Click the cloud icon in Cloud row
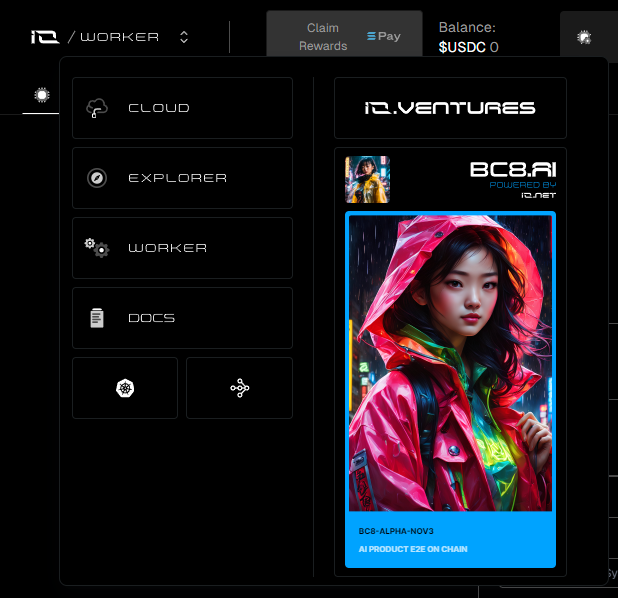The width and height of the screenshot is (618, 598). pyautogui.click(x=97, y=108)
